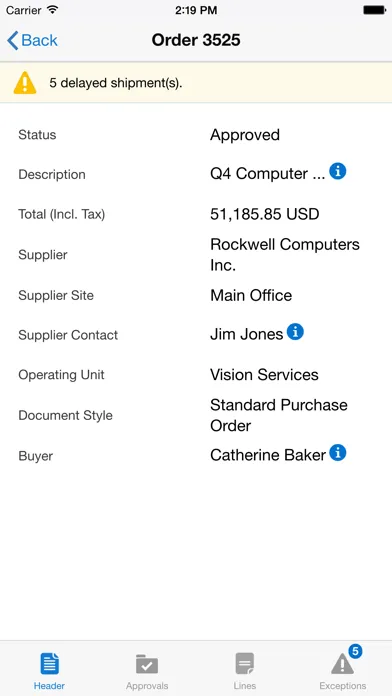392x696 pixels.
Task: Tap the Approved status value
Action: pos(245,135)
